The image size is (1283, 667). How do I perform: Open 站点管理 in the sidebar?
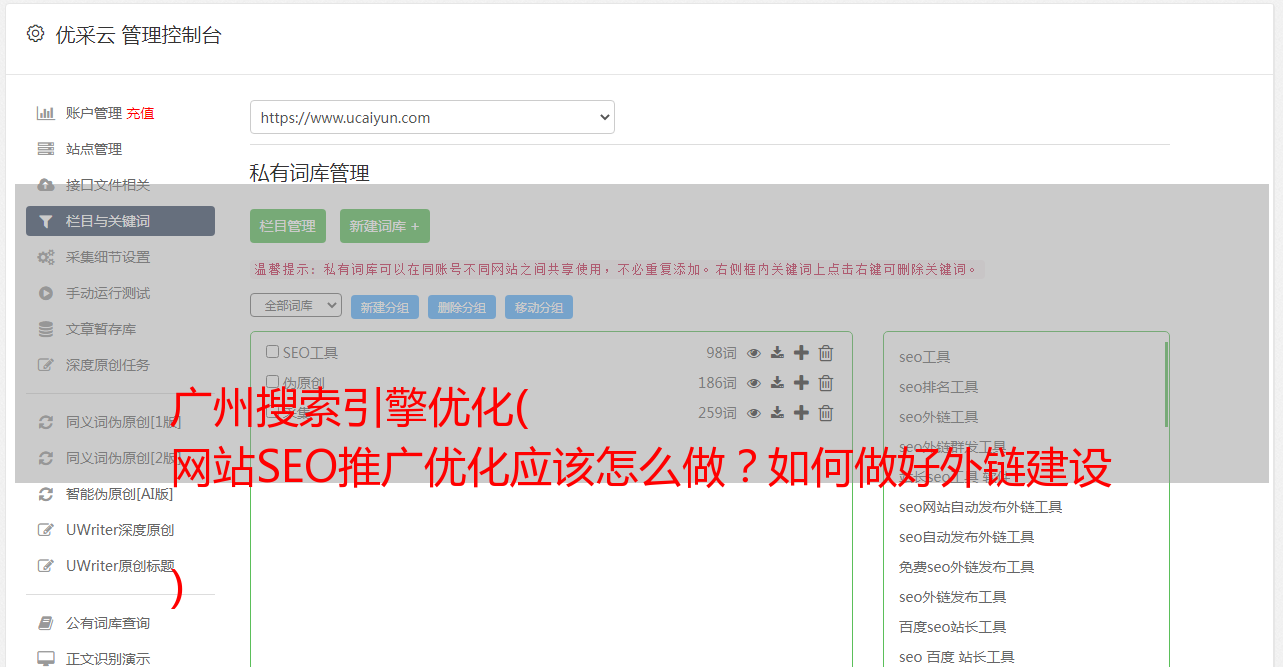point(94,149)
